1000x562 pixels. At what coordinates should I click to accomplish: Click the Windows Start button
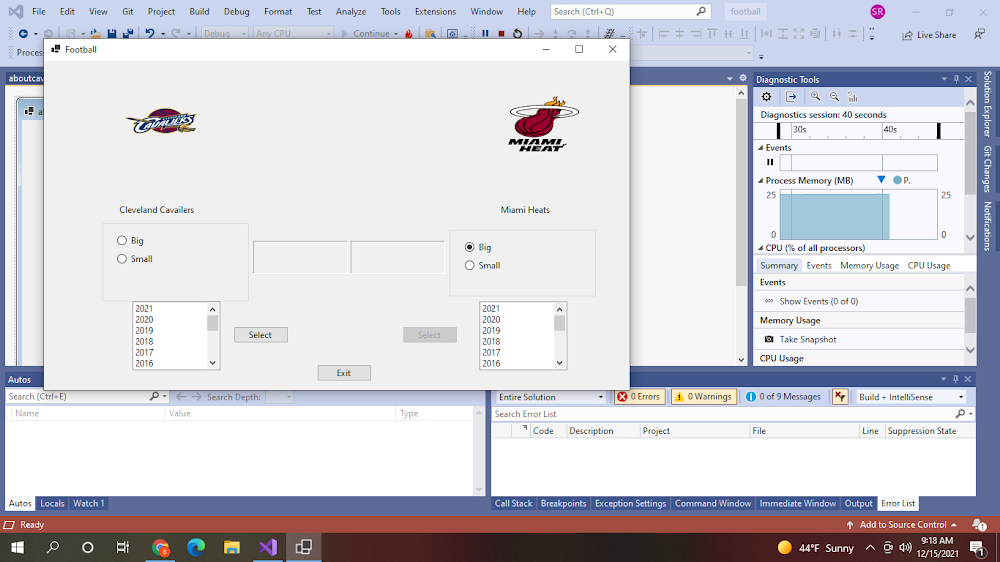[17, 547]
